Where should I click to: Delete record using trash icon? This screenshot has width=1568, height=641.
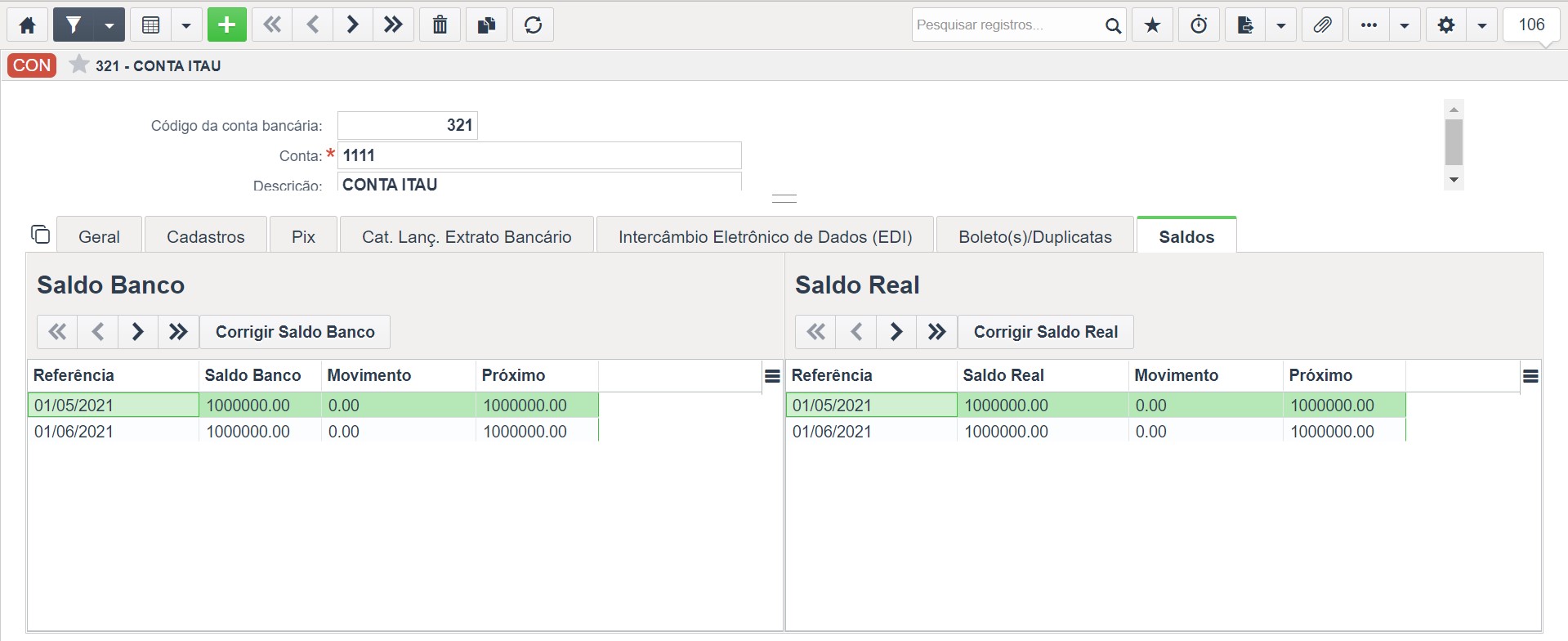(440, 25)
